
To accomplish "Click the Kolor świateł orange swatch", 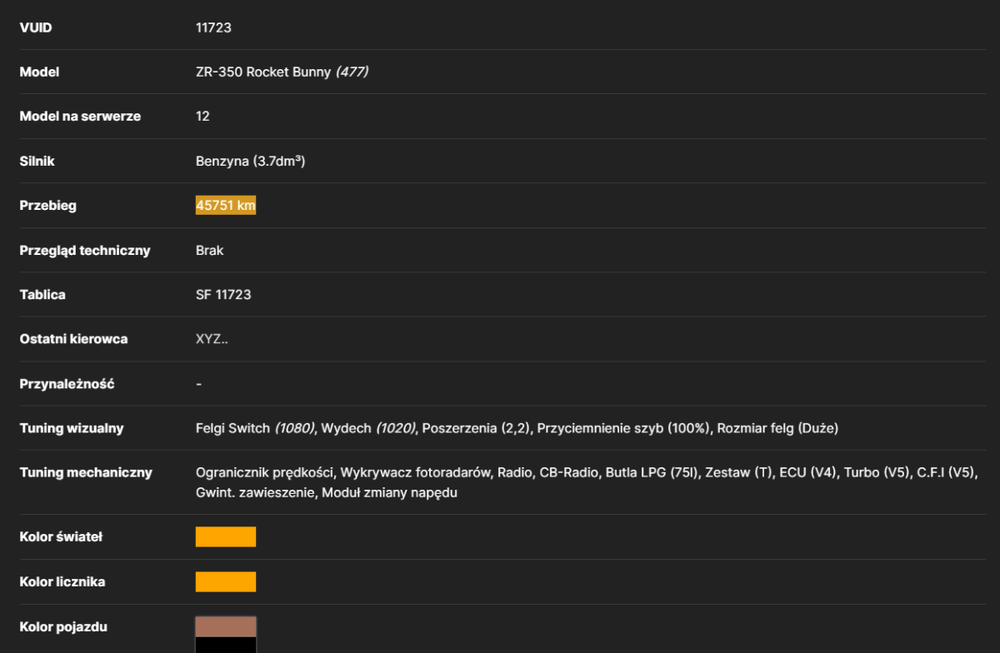I will tap(226, 537).
